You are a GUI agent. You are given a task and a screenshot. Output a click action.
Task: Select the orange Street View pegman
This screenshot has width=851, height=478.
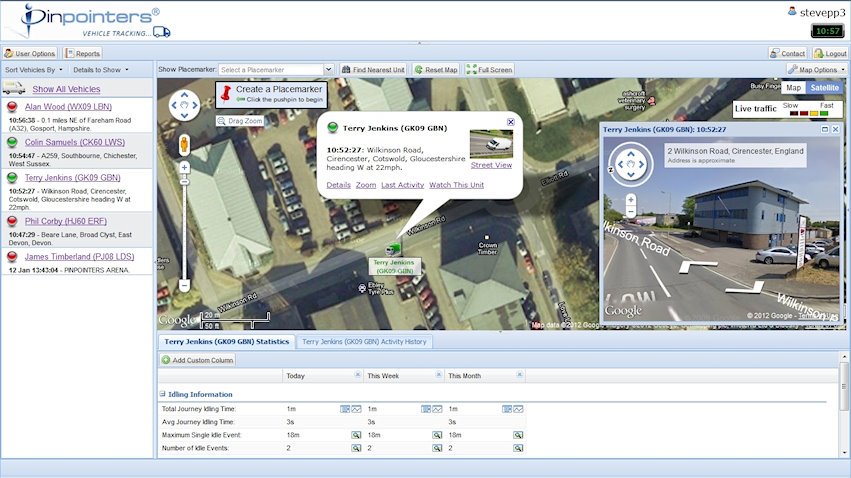click(x=185, y=144)
